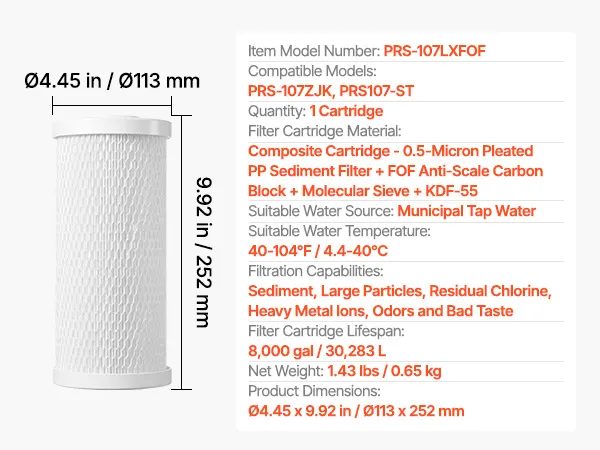Click the PRS-107LXFOF model number text
Screen dimensions: 600x450
coord(435,51)
